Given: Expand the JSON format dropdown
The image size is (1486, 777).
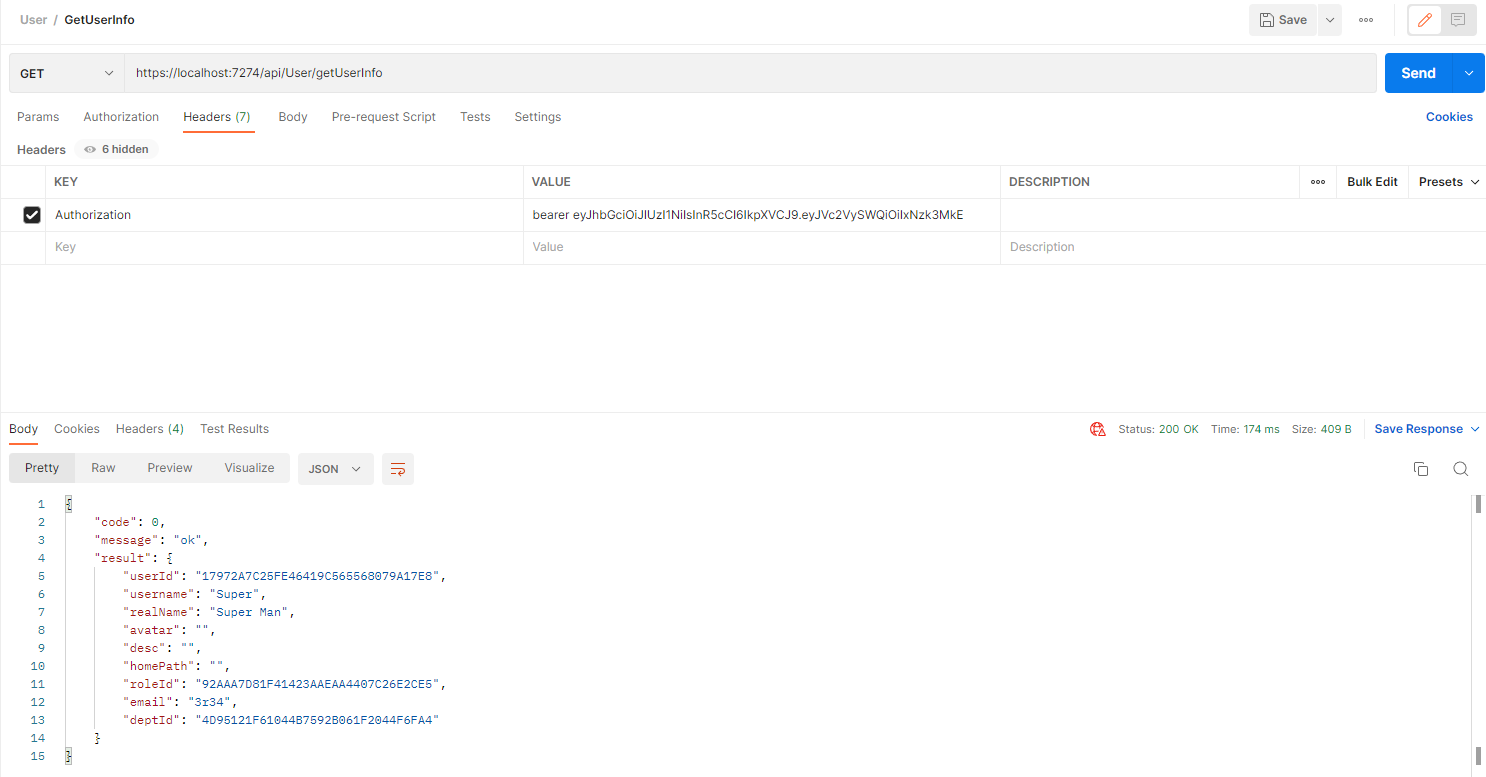Looking at the screenshot, I should click(x=335, y=469).
